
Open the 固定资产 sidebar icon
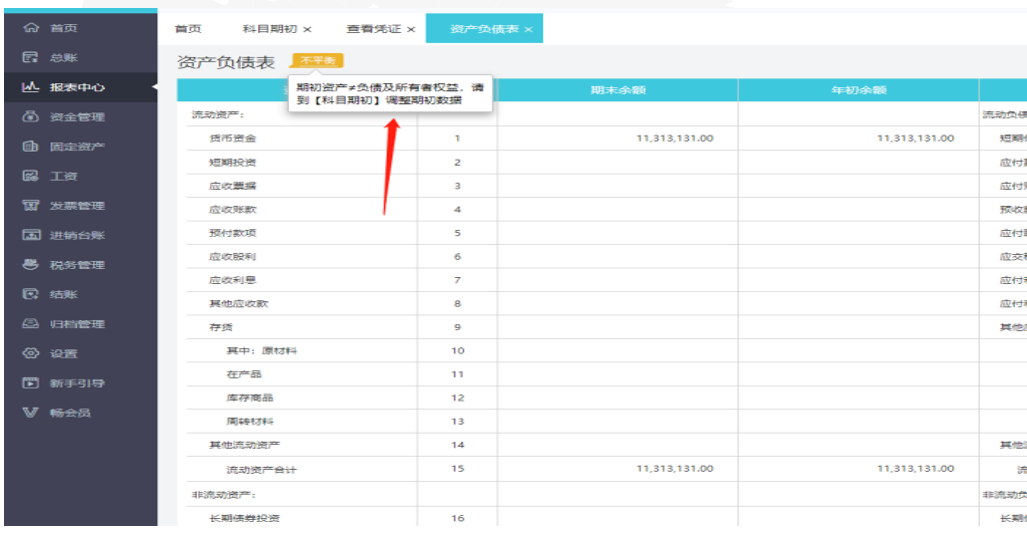click(31, 146)
